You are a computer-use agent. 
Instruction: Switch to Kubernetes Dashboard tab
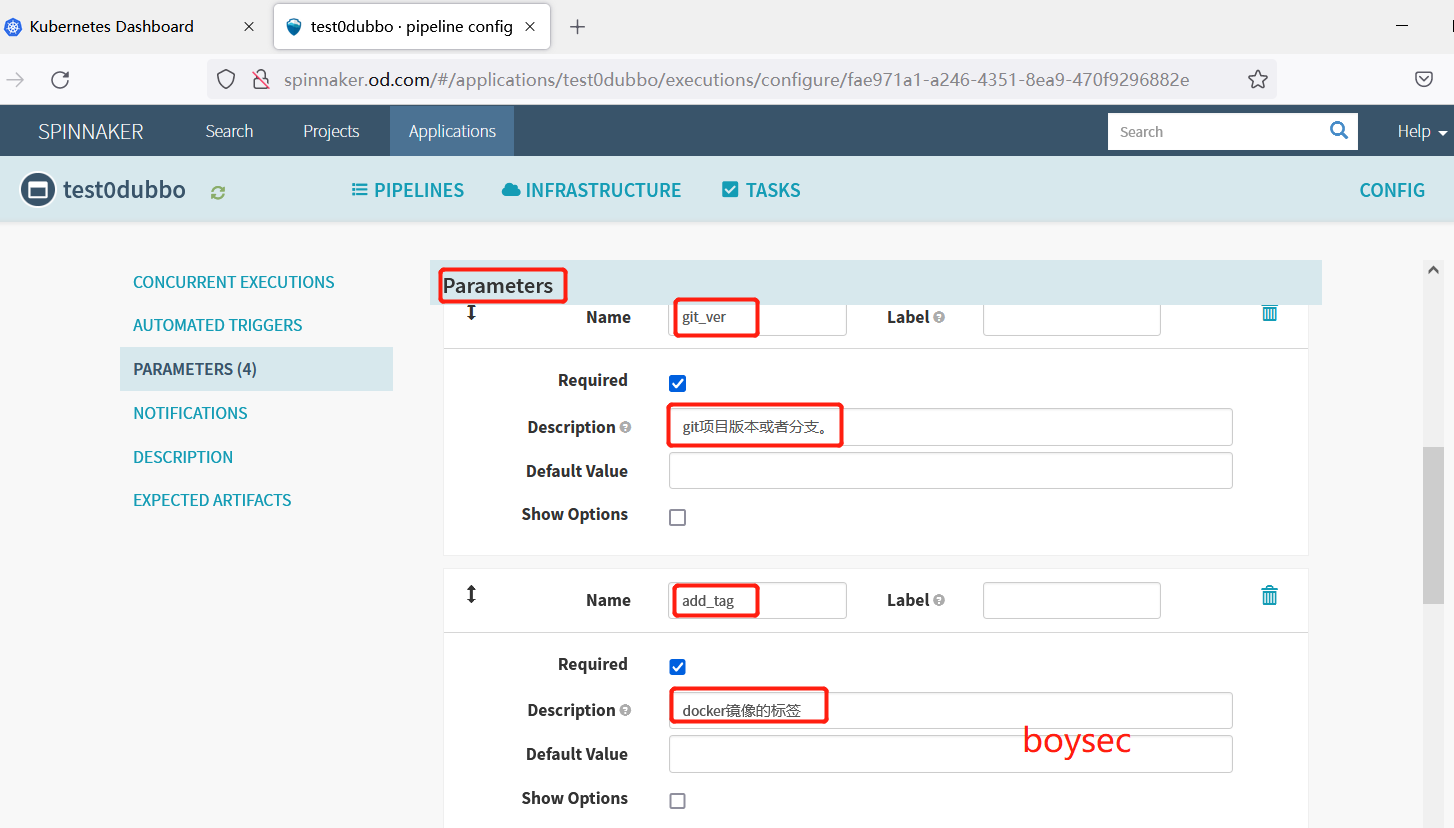click(x=130, y=27)
